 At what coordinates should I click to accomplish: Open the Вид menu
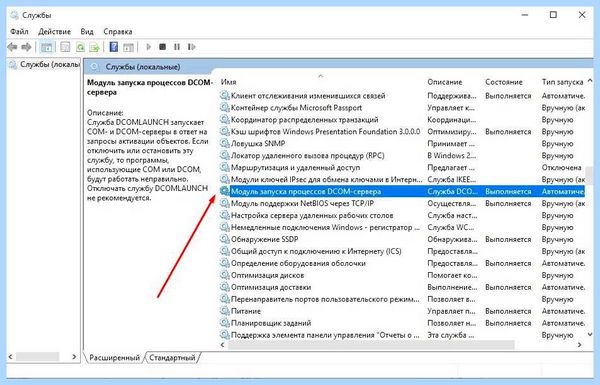pyautogui.click(x=87, y=31)
